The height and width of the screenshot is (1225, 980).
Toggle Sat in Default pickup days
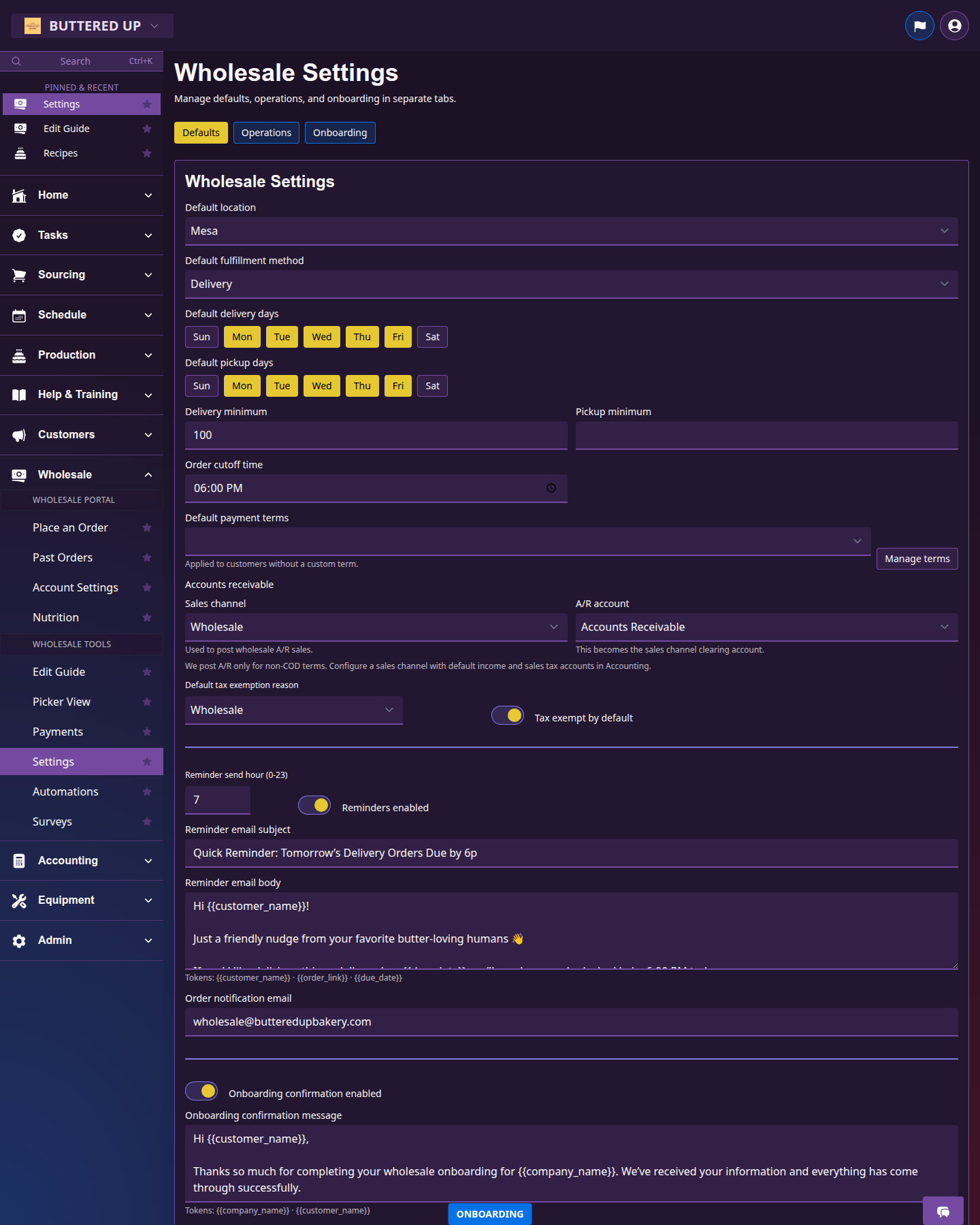pyautogui.click(x=432, y=386)
